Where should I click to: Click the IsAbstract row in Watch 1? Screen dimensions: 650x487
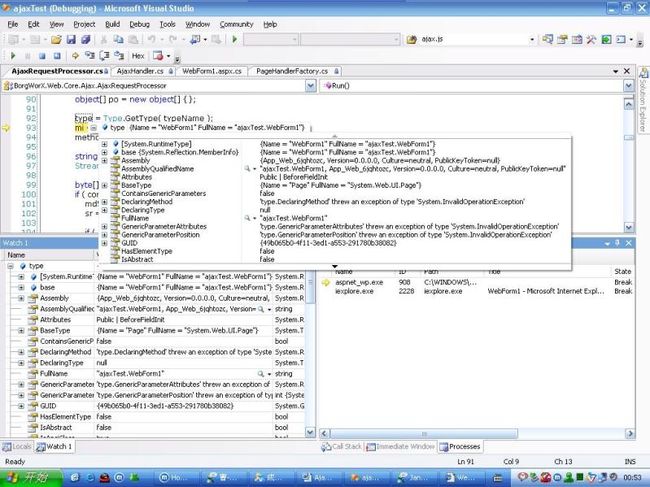coord(153,428)
